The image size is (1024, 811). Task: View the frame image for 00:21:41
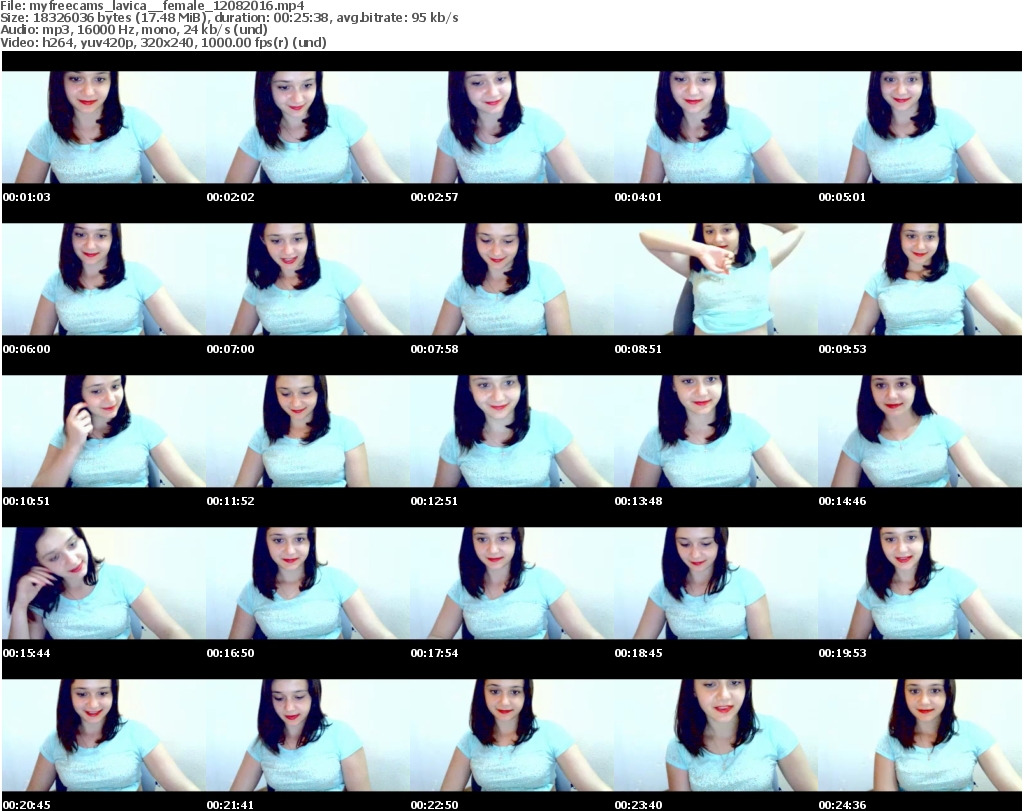tap(308, 735)
